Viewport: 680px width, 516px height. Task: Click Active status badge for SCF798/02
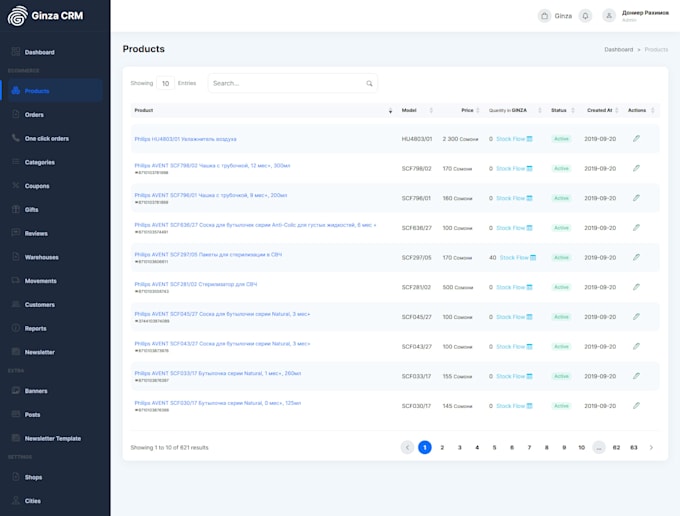click(x=561, y=168)
